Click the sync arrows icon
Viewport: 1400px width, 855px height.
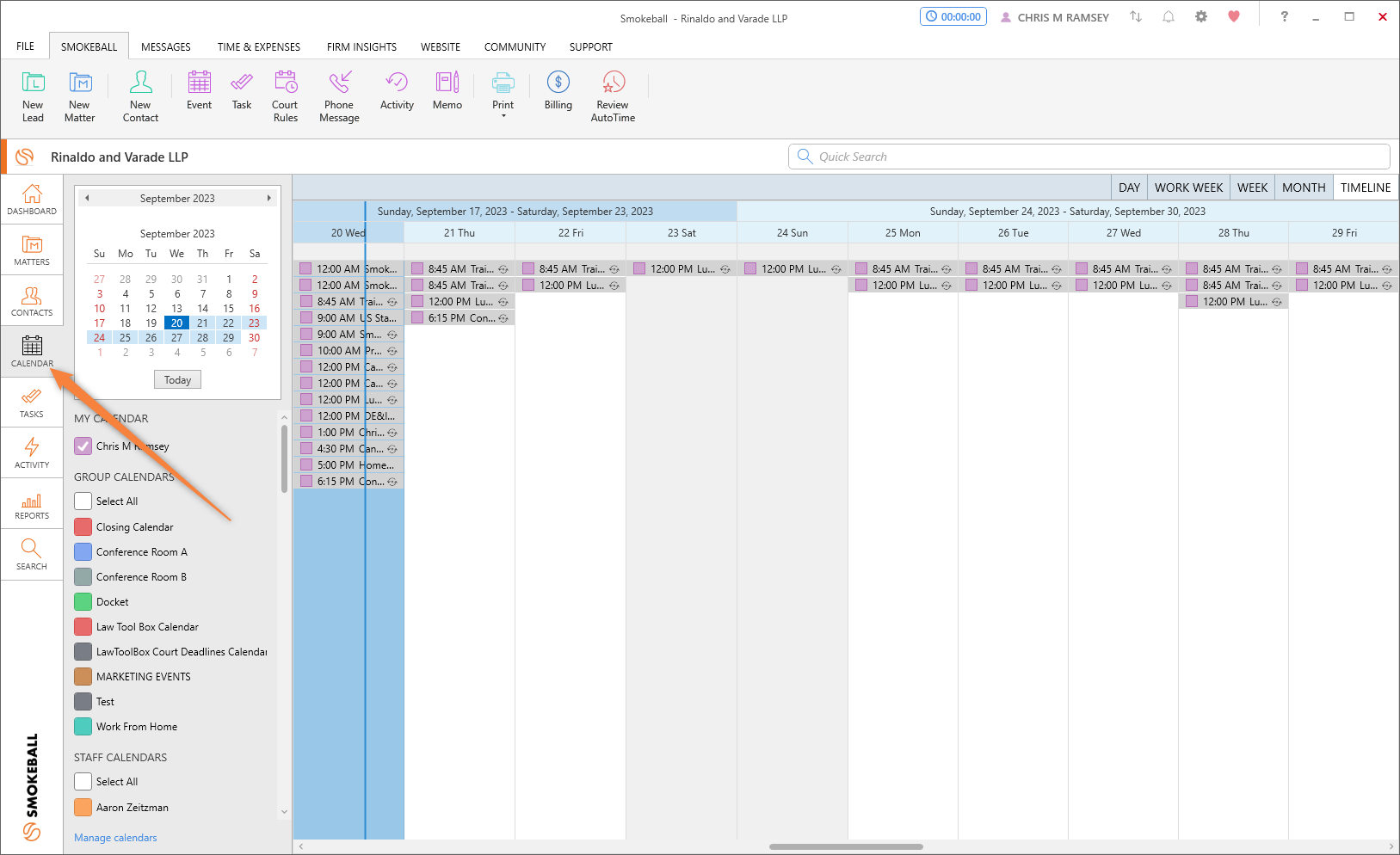(x=1136, y=17)
